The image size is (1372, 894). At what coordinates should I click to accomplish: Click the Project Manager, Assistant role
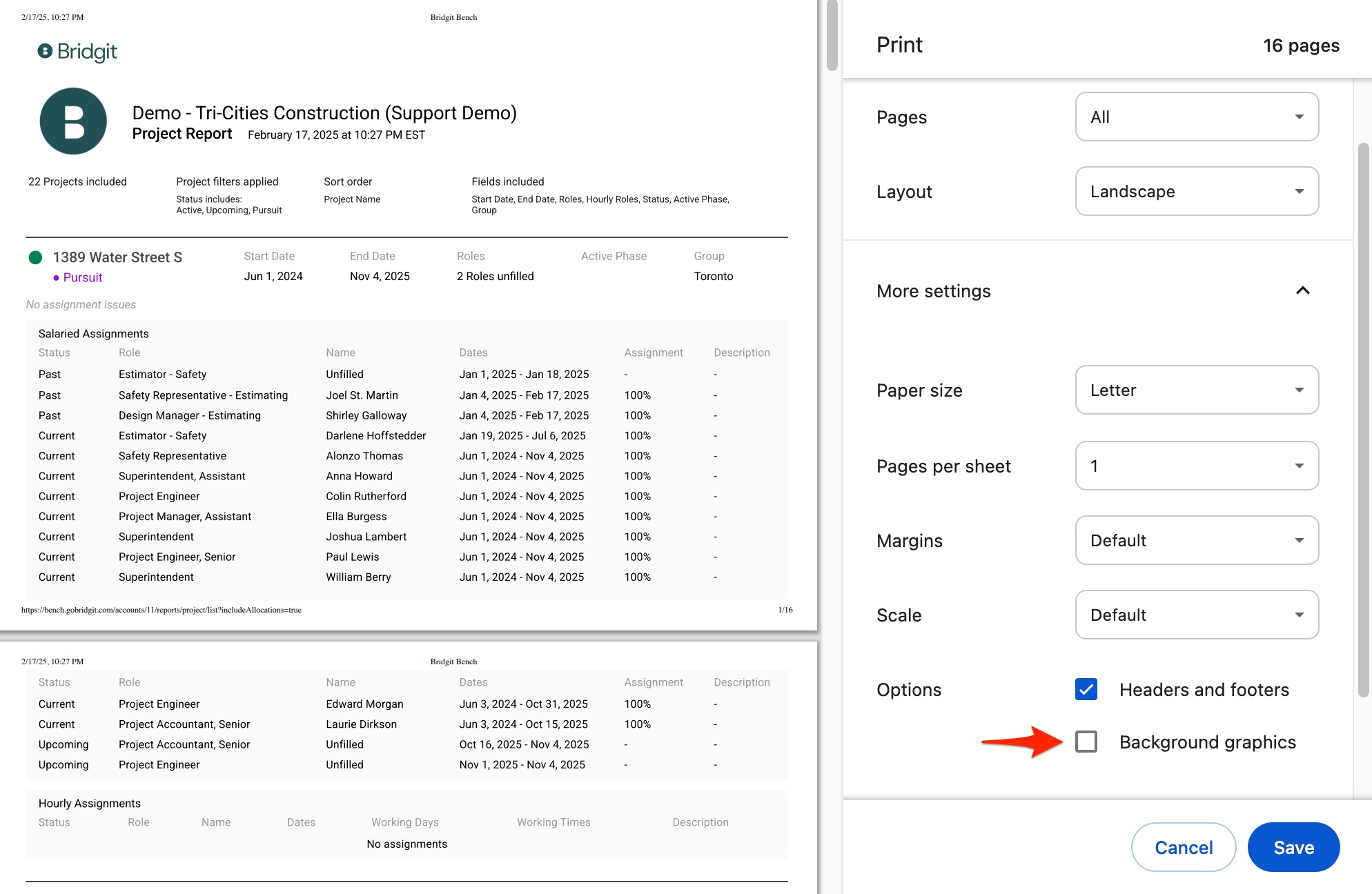[x=184, y=517]
